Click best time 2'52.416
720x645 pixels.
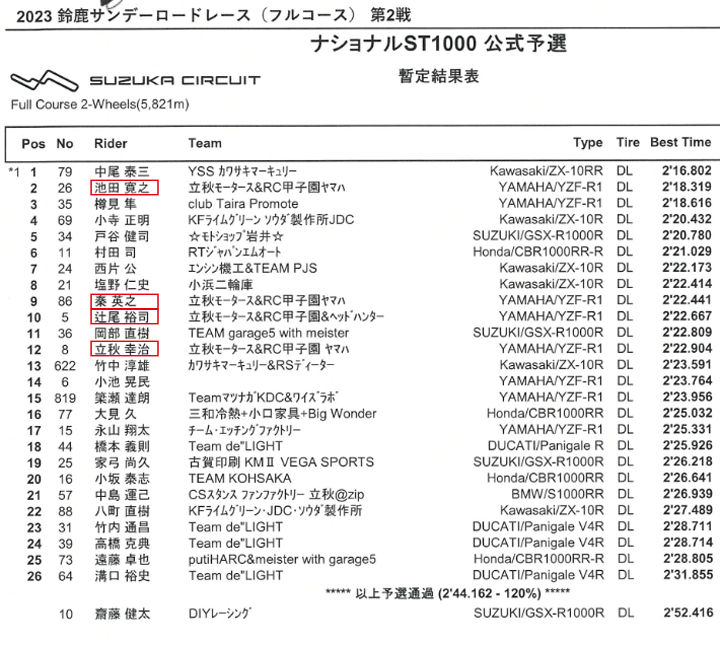[x=687, y=613]
